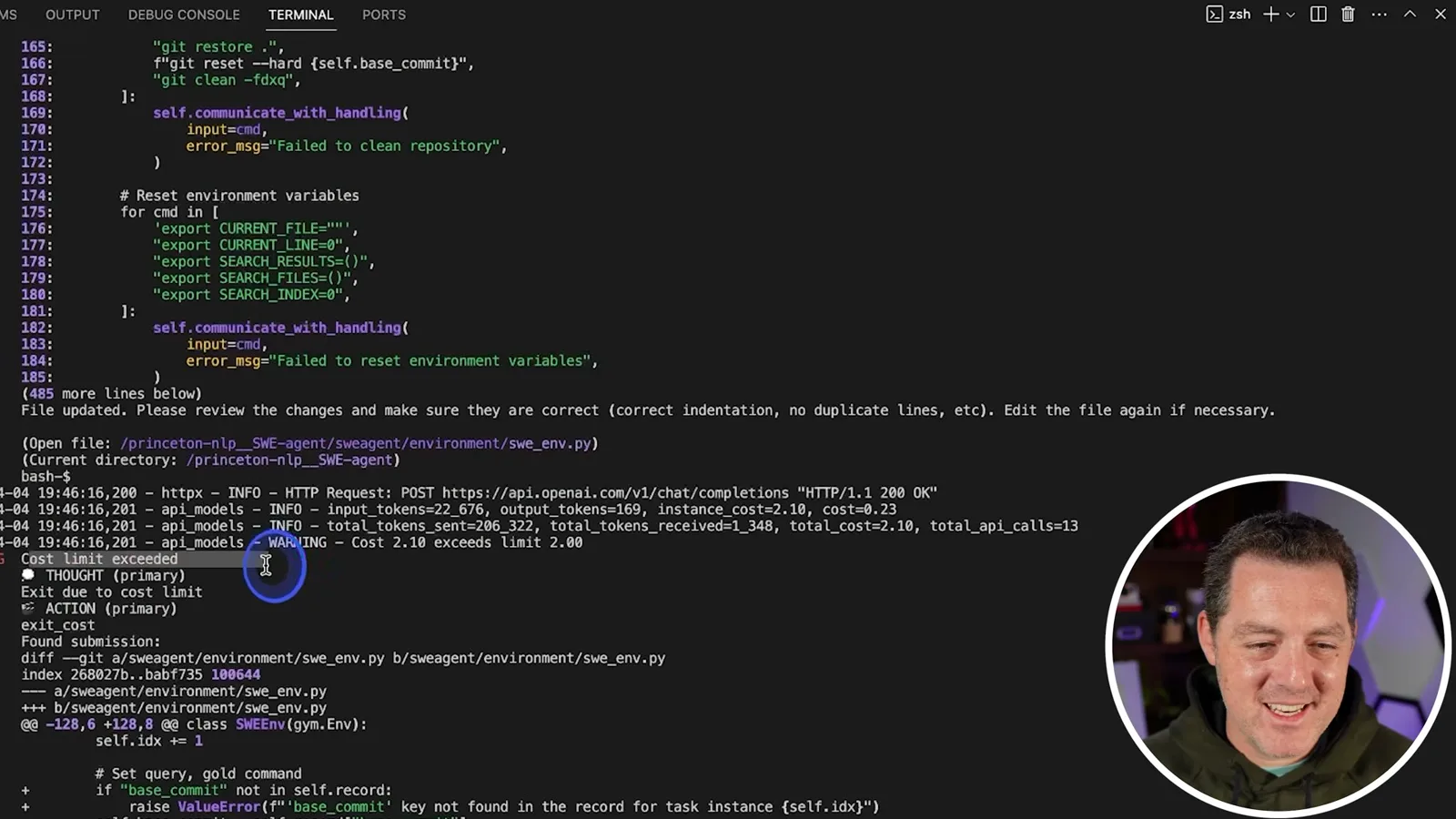Select the TERMINAL tab

(301, 15)
